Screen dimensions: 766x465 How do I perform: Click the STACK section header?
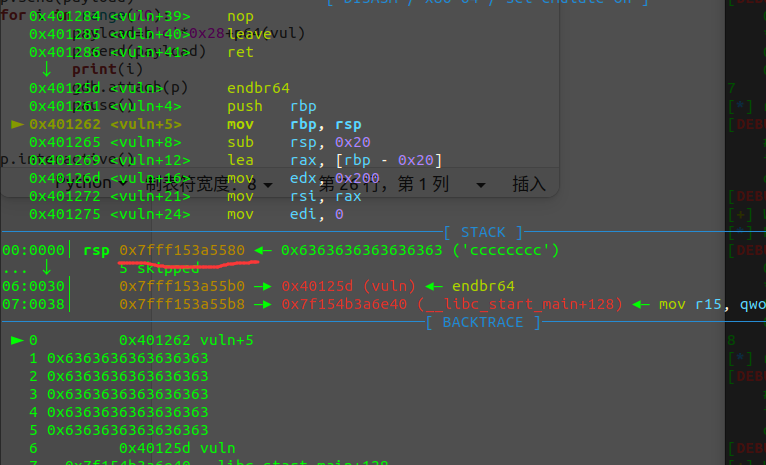click(483, 232)
